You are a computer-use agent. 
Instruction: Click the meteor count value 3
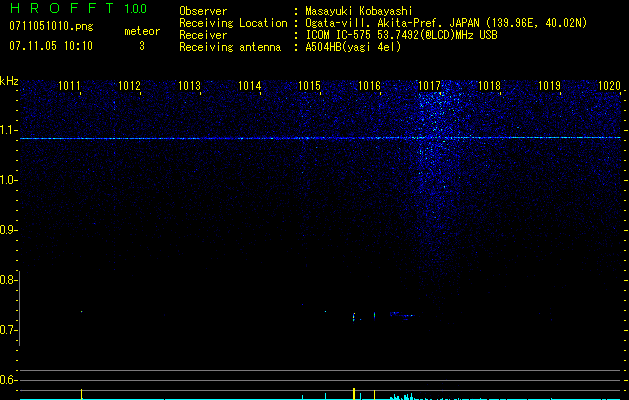(x=142, y=46)
